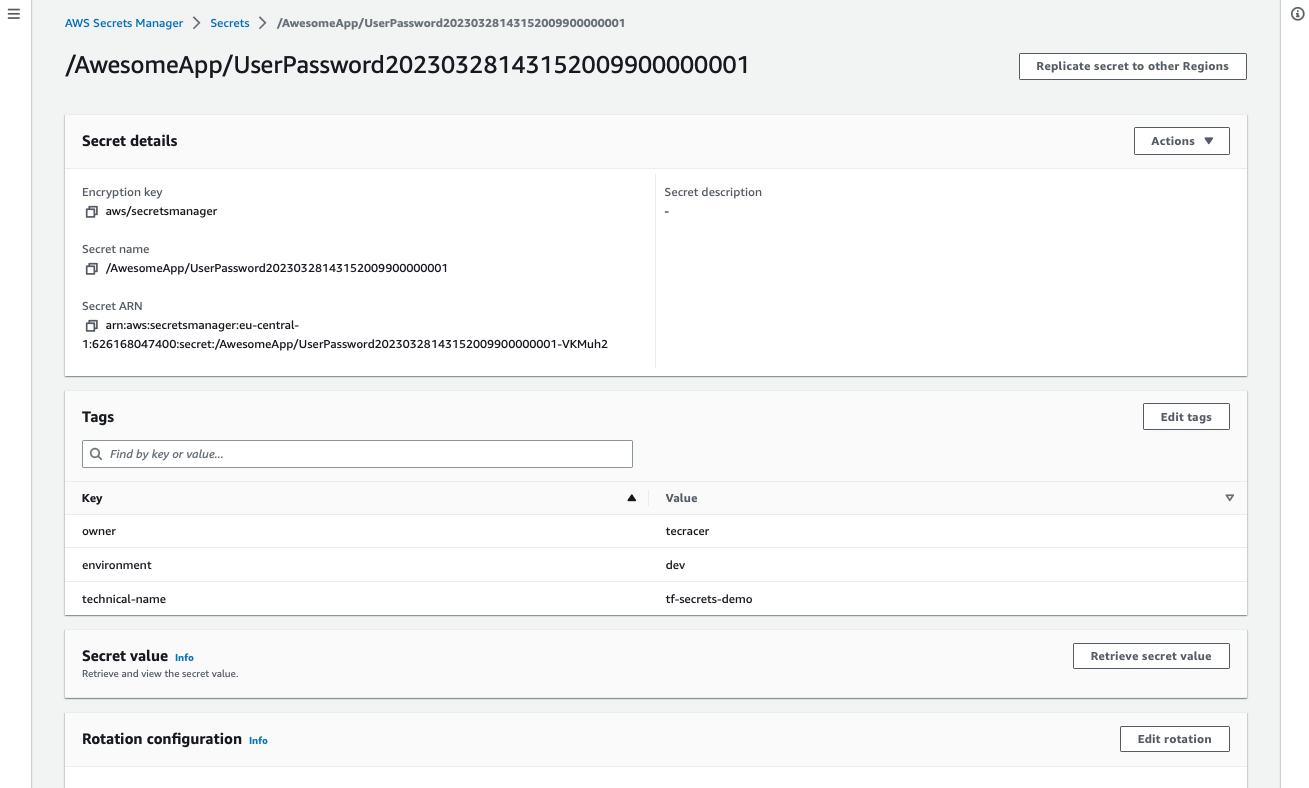Click the Value column header
The width and height of the screenshot is (1309, 788).
click(681, 498)
